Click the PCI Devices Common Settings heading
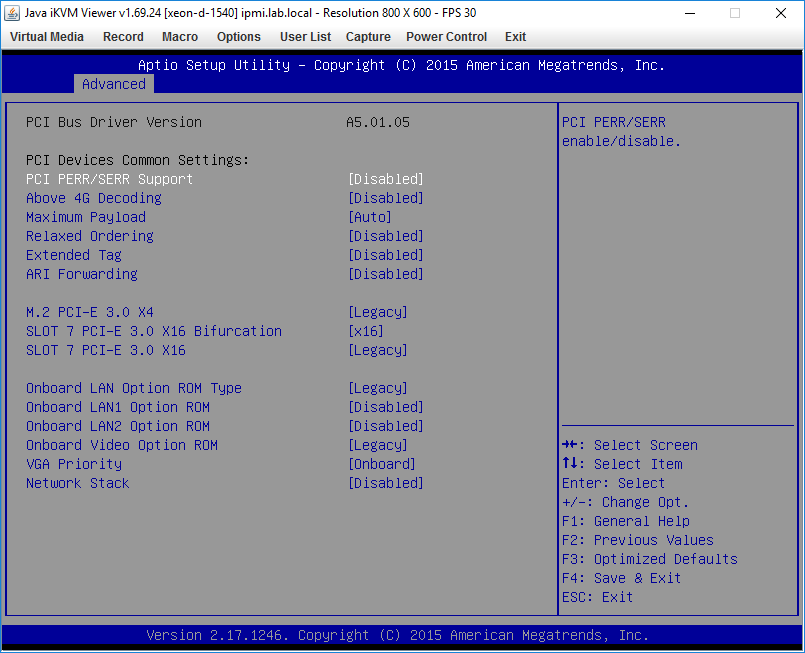This screenshot has width=805, height=653. pyautogui.click(x=138, y=160)
